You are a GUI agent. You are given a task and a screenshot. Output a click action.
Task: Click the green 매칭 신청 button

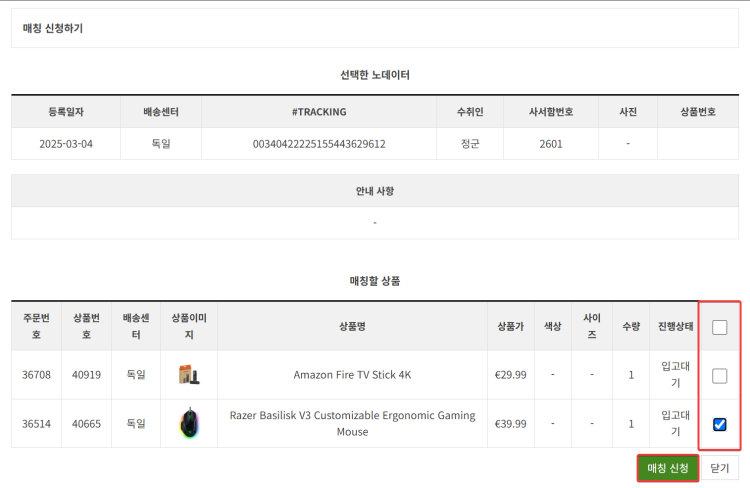pyautogui.click(x=667, y=468)
